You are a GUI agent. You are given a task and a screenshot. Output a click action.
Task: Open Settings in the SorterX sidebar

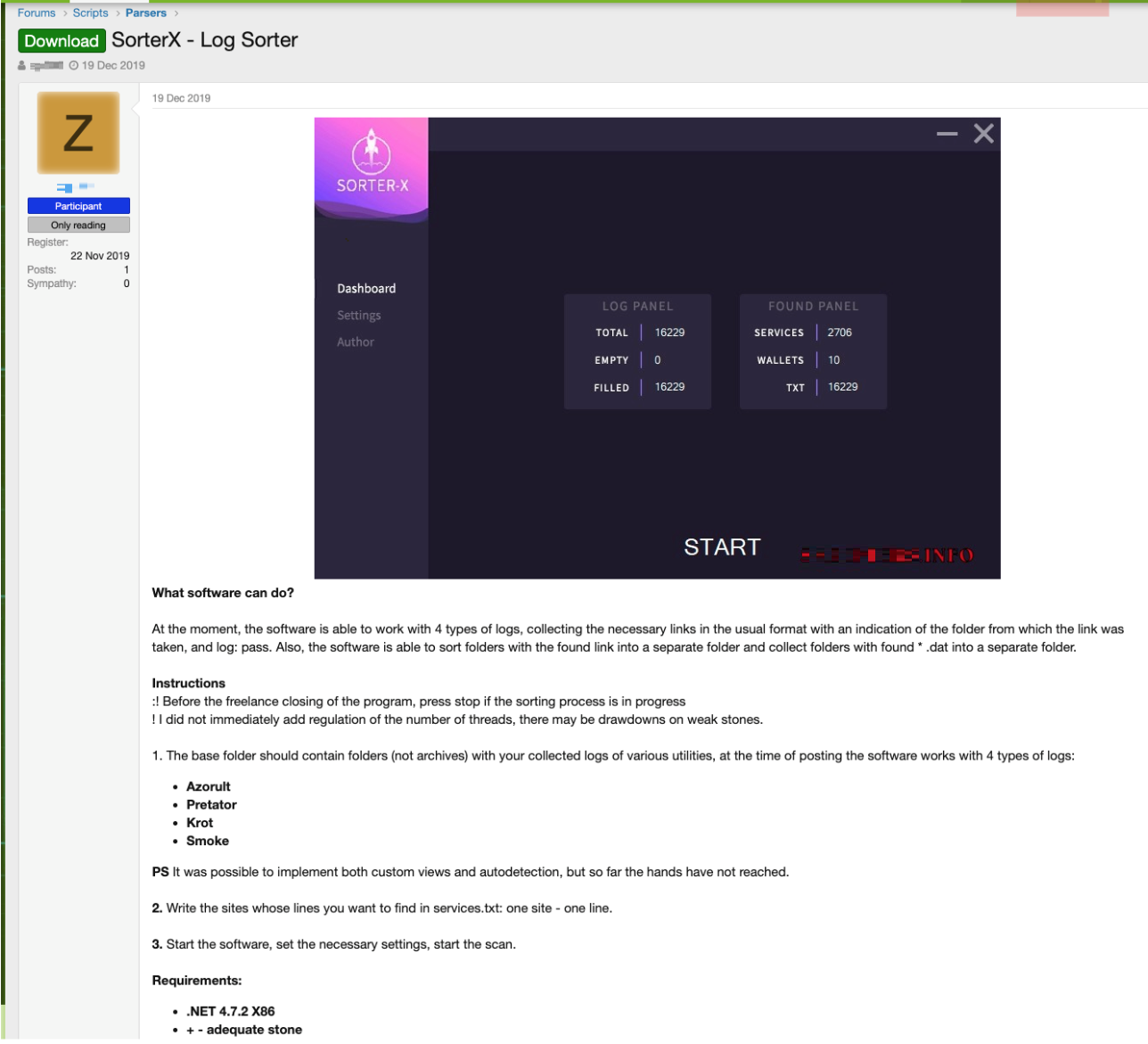pos(358,316)
